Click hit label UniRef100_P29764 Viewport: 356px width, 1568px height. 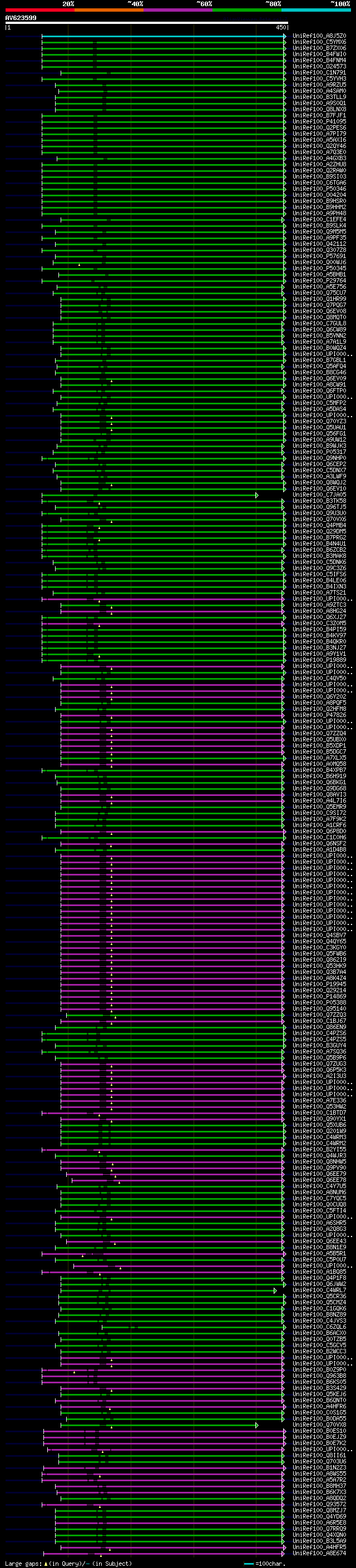[319, 280]
